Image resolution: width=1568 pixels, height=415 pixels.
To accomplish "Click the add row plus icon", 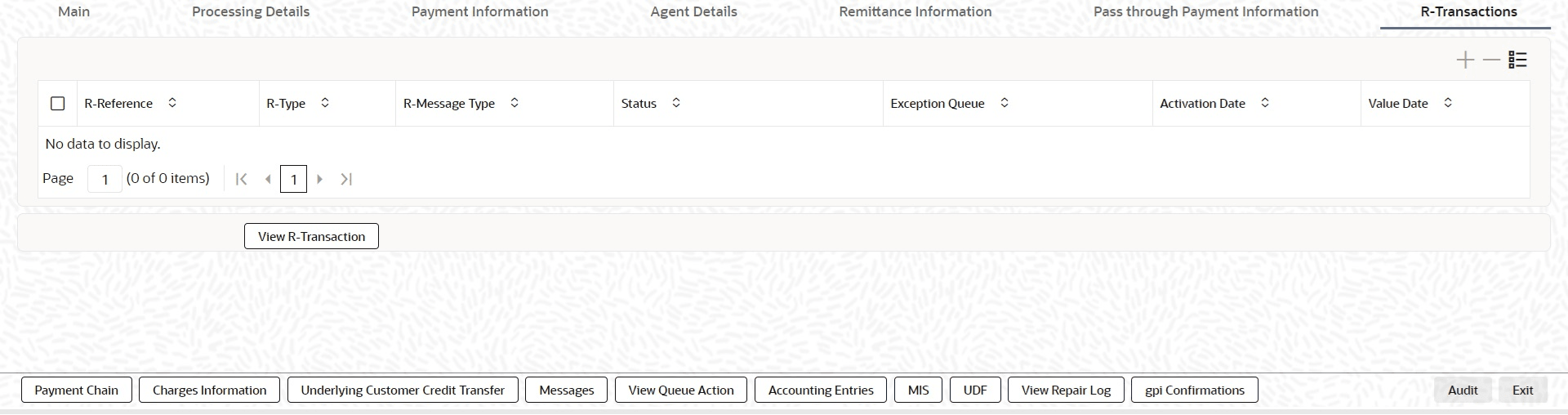I will click(1465, 60).
